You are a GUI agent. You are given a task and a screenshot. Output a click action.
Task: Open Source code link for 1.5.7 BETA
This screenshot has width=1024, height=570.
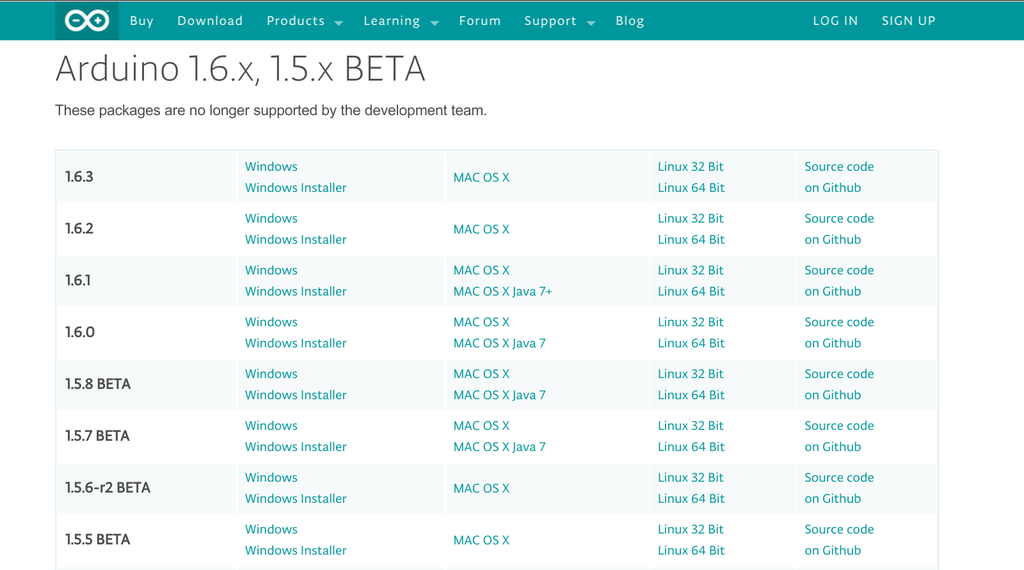pos(839,426)
